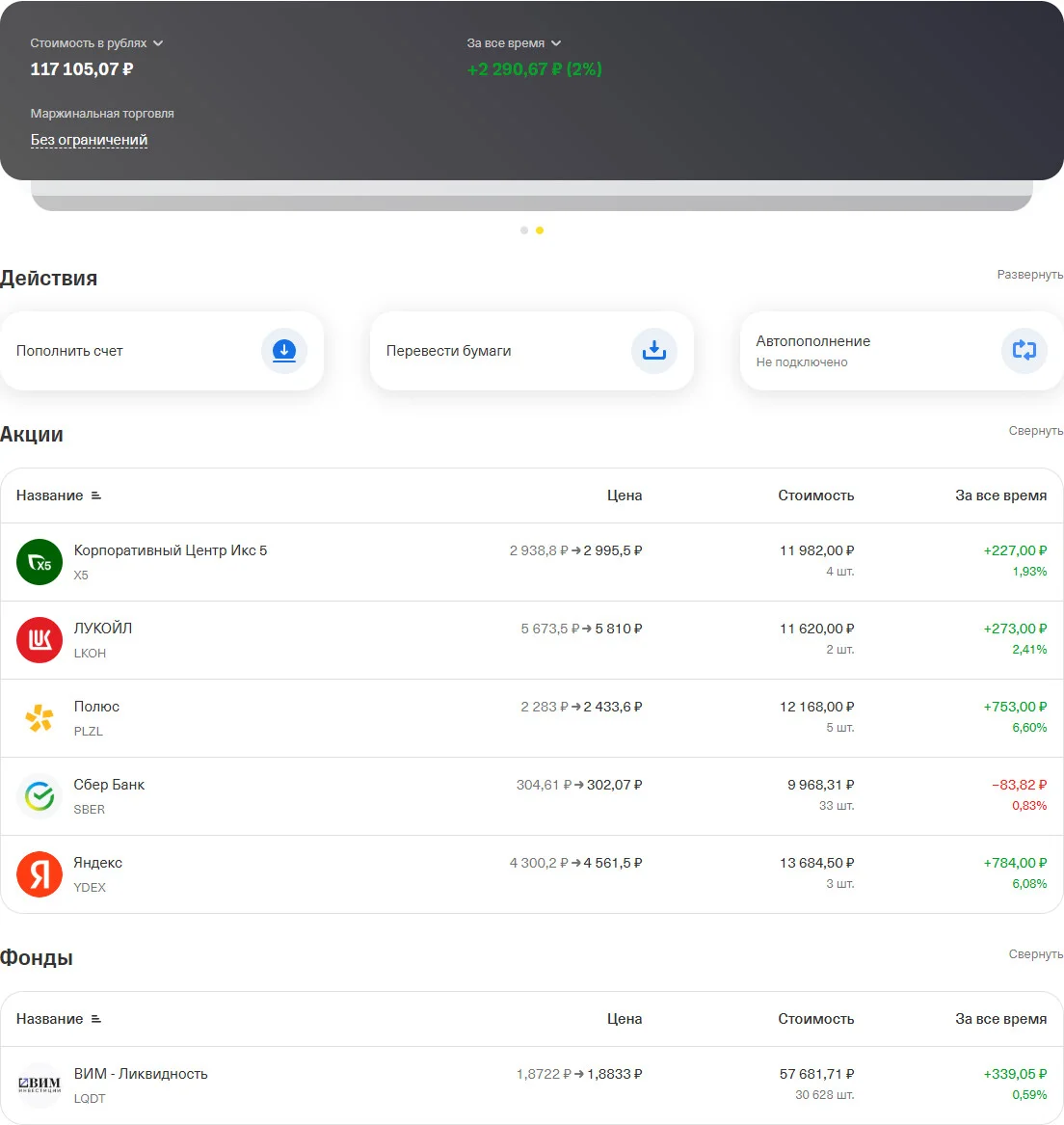
Task: Sort Фонды by the Цена column header
Action: coord(625,1019)
